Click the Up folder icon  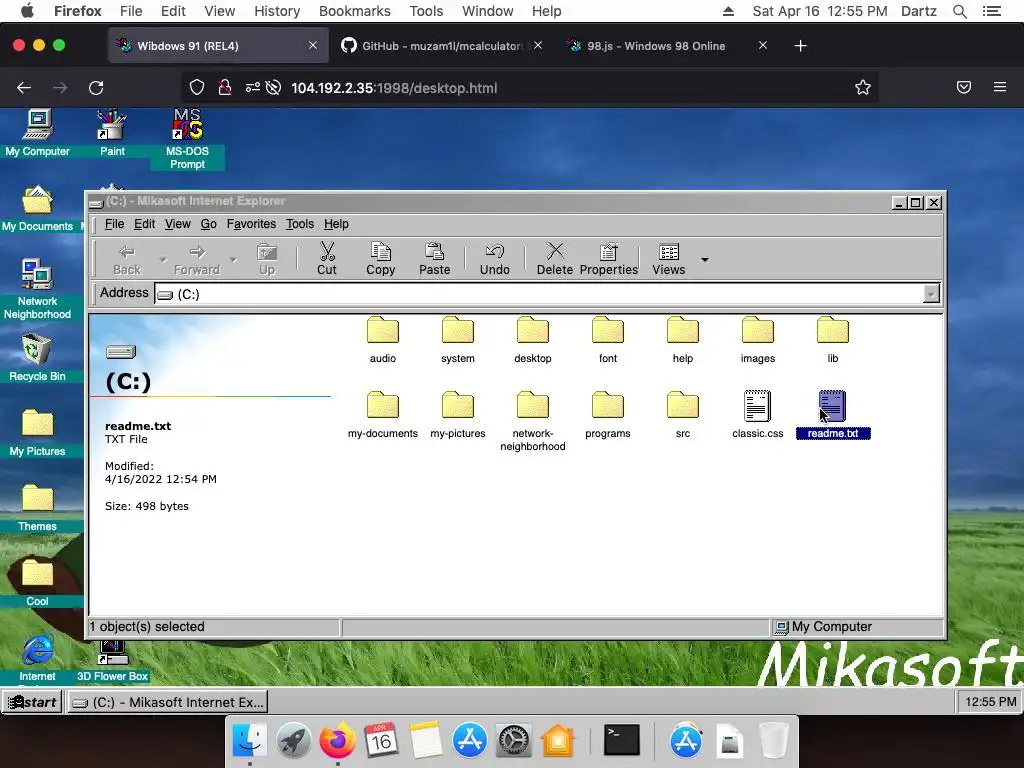(266, 259)
